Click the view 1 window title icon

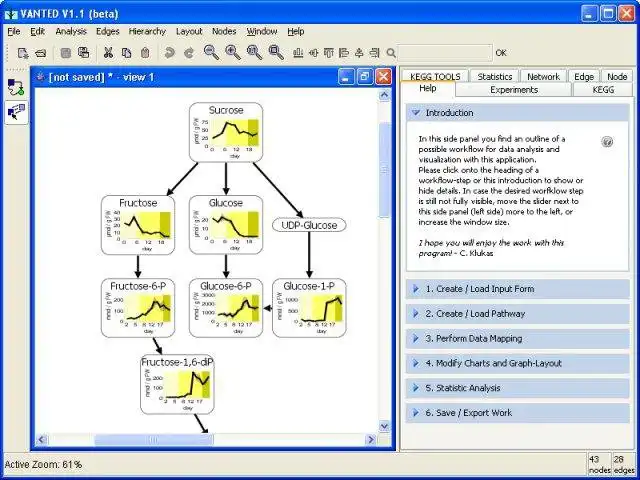tap(40, 77)
